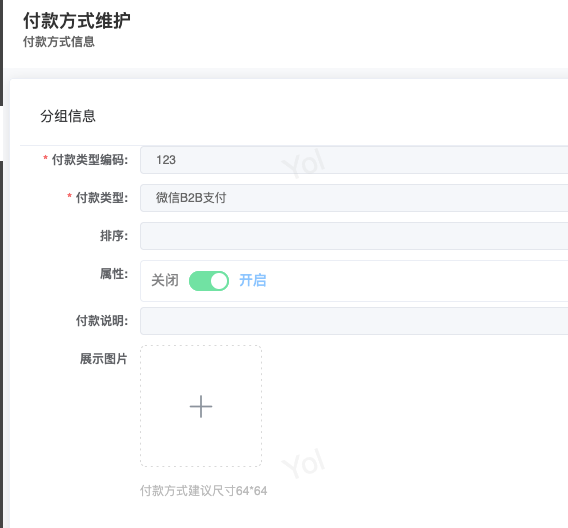
Task: Click the 付款说明 field label
Action: (102, 321)
